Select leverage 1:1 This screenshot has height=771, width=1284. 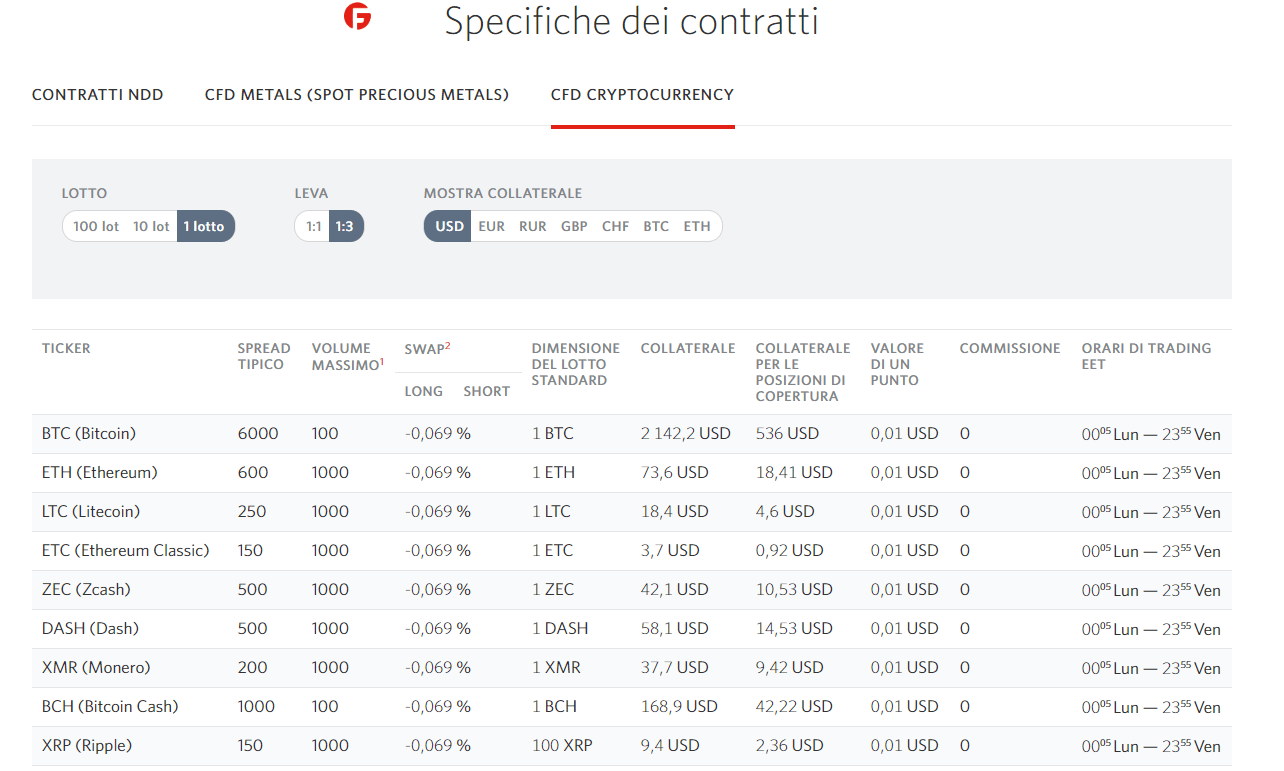coord(314,226)
